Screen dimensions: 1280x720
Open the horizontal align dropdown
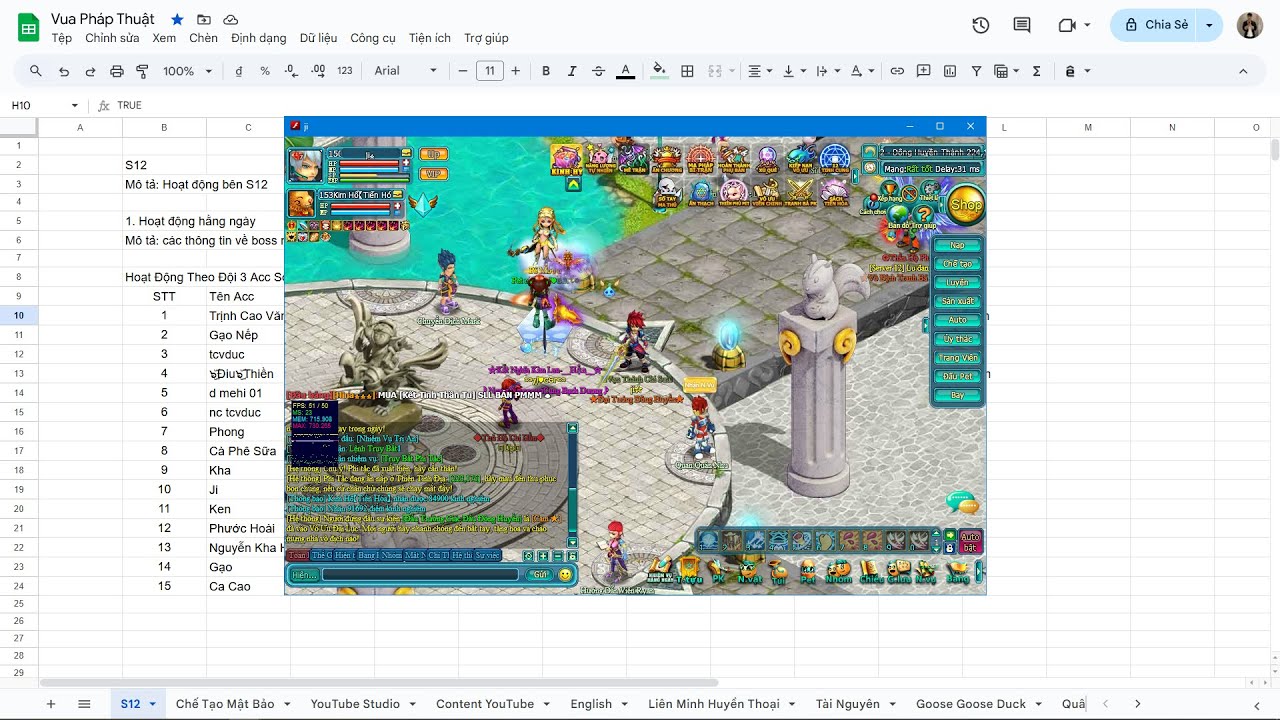click(760, 71)
